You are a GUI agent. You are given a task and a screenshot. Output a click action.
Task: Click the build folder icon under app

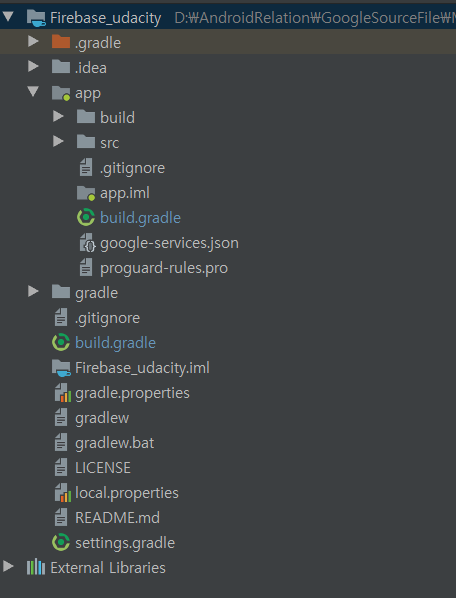click(x=86, y=117)
